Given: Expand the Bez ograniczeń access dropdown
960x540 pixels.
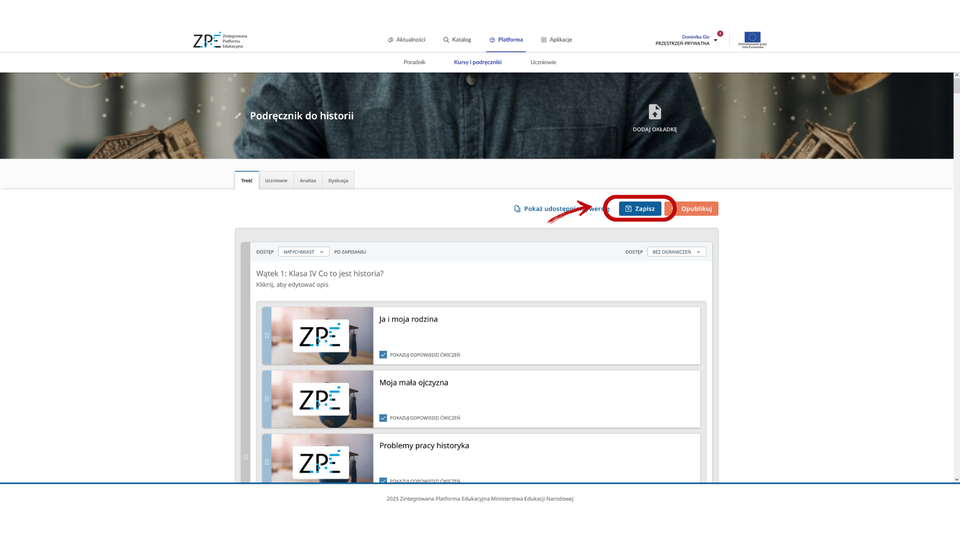Looking at the screenshot, I should (676, 252).
